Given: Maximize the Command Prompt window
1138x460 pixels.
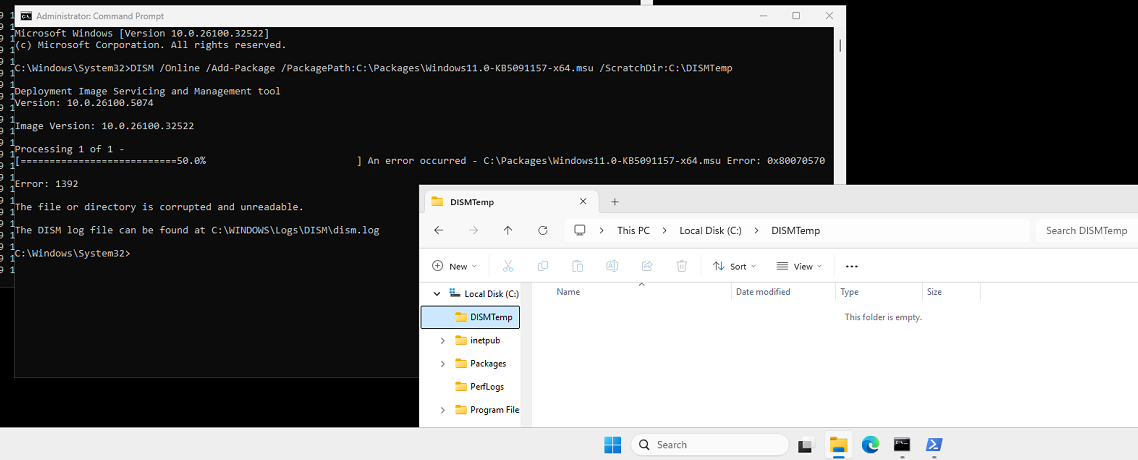Looking at the screenshot, I should [796, 15].
